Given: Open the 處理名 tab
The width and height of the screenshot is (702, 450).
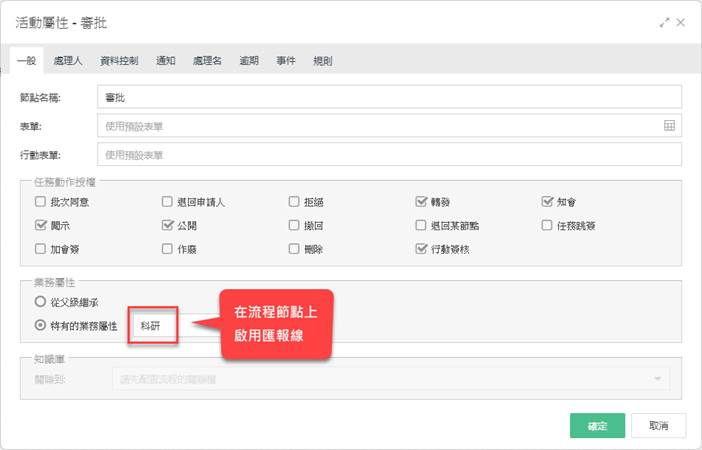Looking at the screenshot, I should point(207,60).
